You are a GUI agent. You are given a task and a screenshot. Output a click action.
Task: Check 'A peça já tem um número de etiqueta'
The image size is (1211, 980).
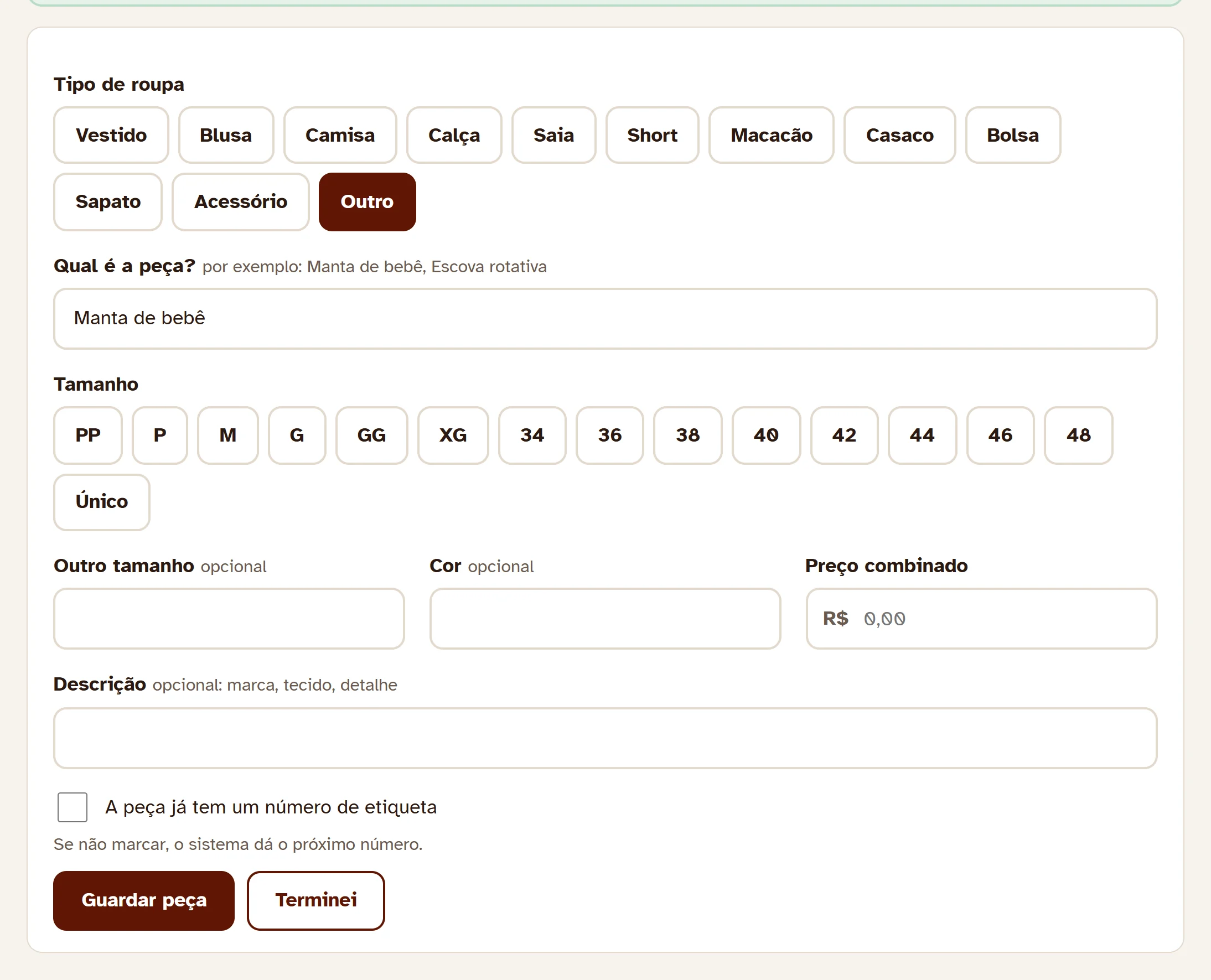[x=73, y=807]
